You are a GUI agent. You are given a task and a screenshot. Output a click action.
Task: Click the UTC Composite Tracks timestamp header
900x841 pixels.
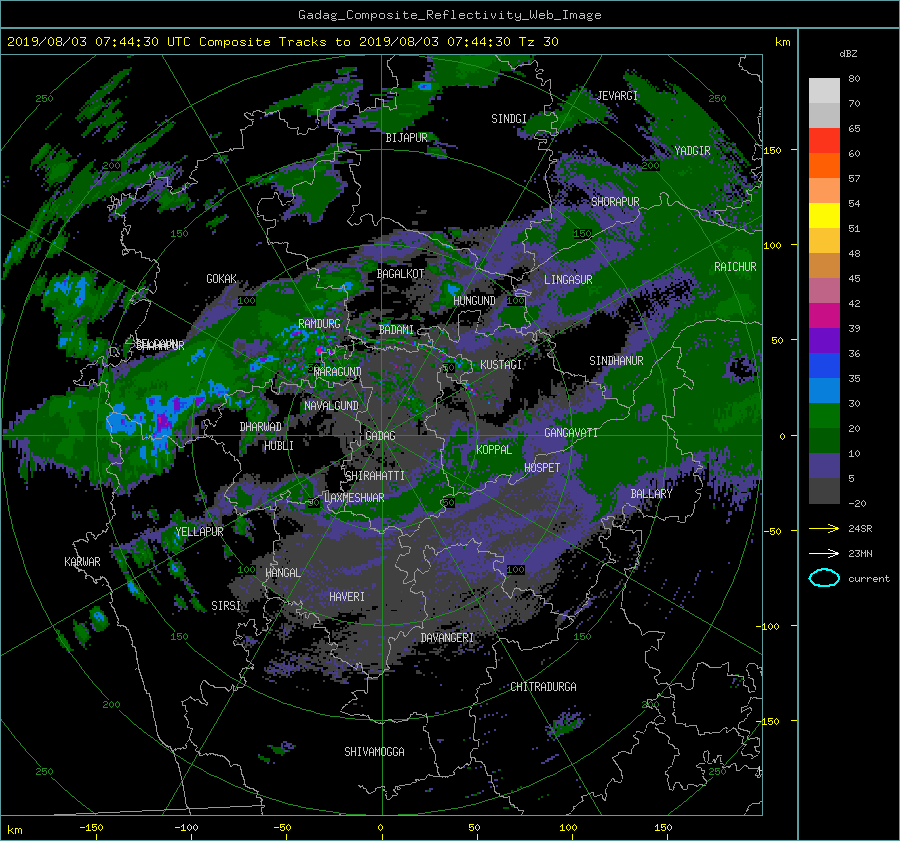tap(282, 42)
